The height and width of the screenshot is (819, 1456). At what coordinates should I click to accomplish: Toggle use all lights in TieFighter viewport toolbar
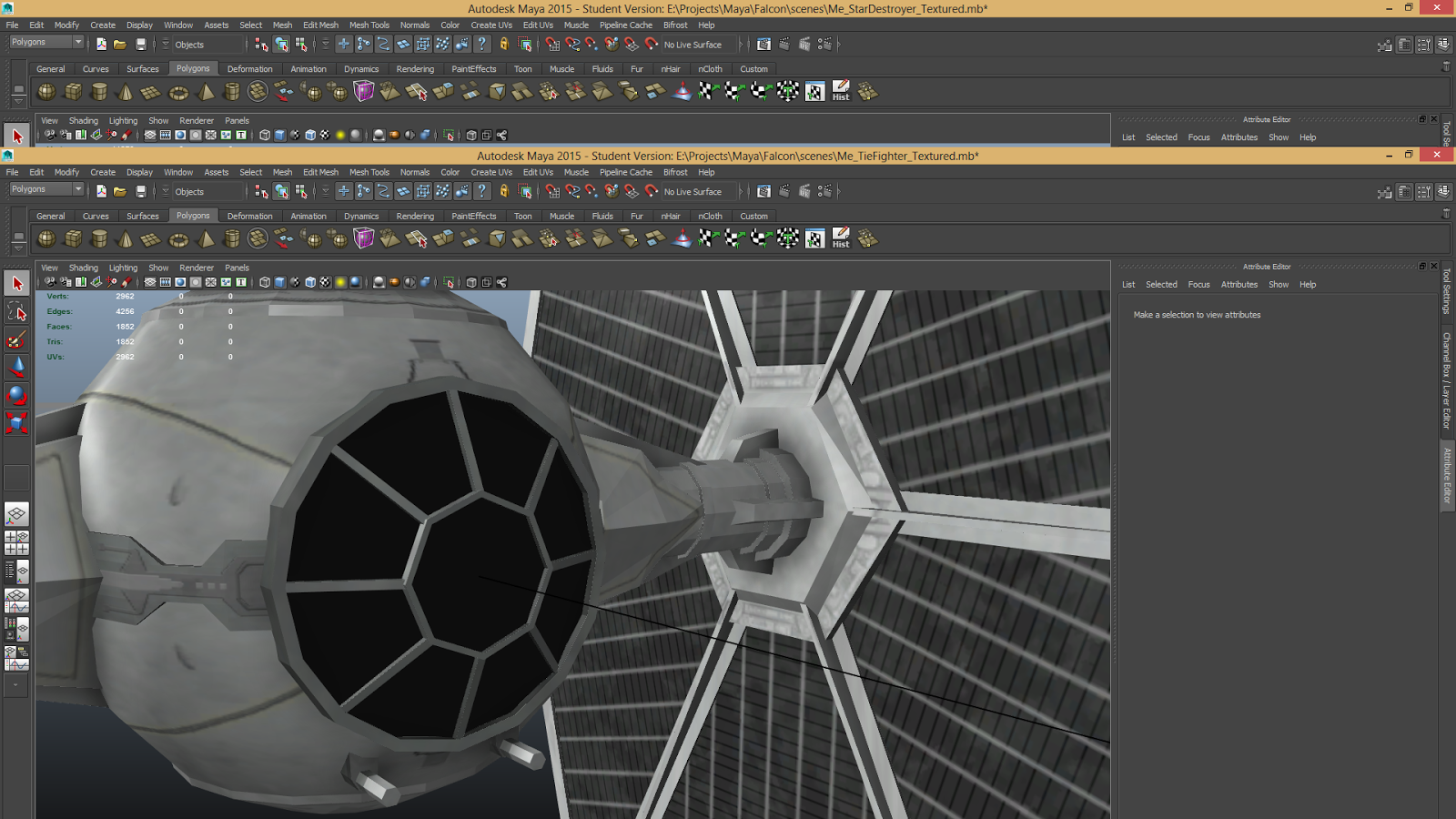click(340, 283)
